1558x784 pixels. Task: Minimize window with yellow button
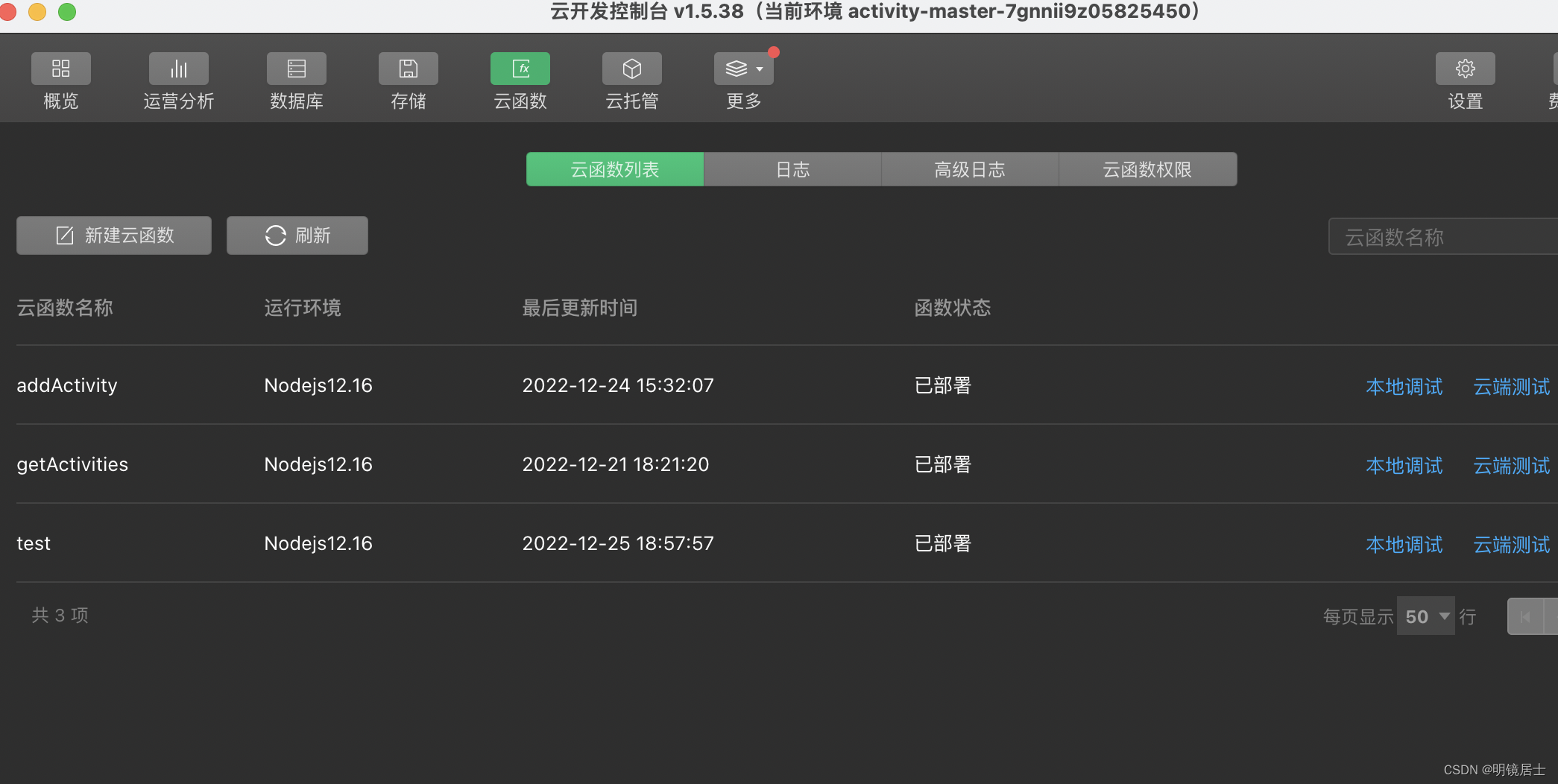pos(37,11)
